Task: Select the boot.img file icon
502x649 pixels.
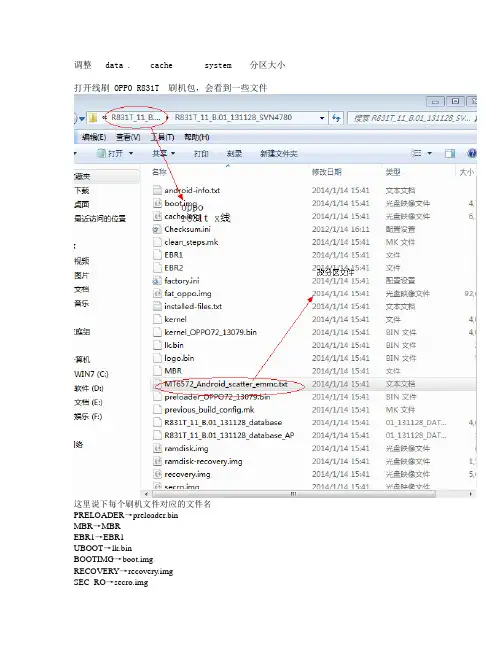Action: [157, 203]
